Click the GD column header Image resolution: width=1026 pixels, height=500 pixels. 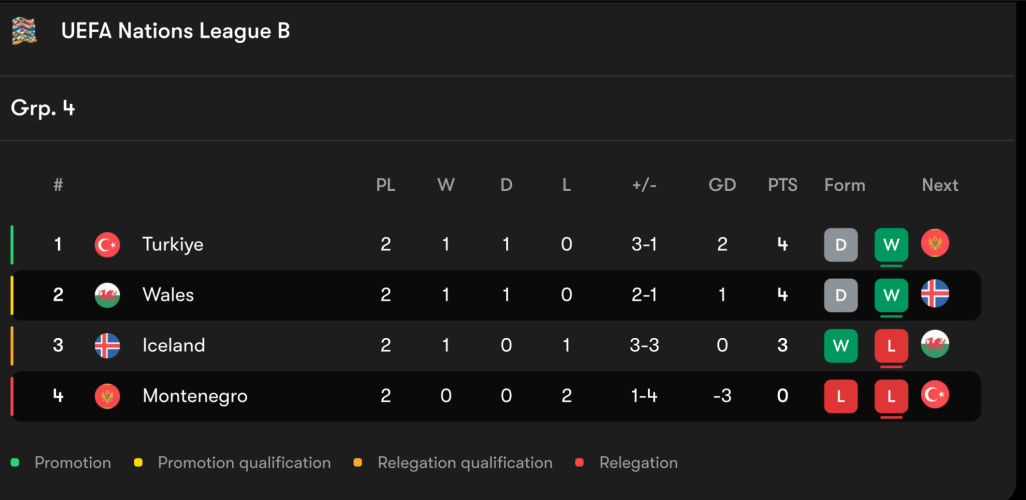pyautogui.click(x=722, y=185)
